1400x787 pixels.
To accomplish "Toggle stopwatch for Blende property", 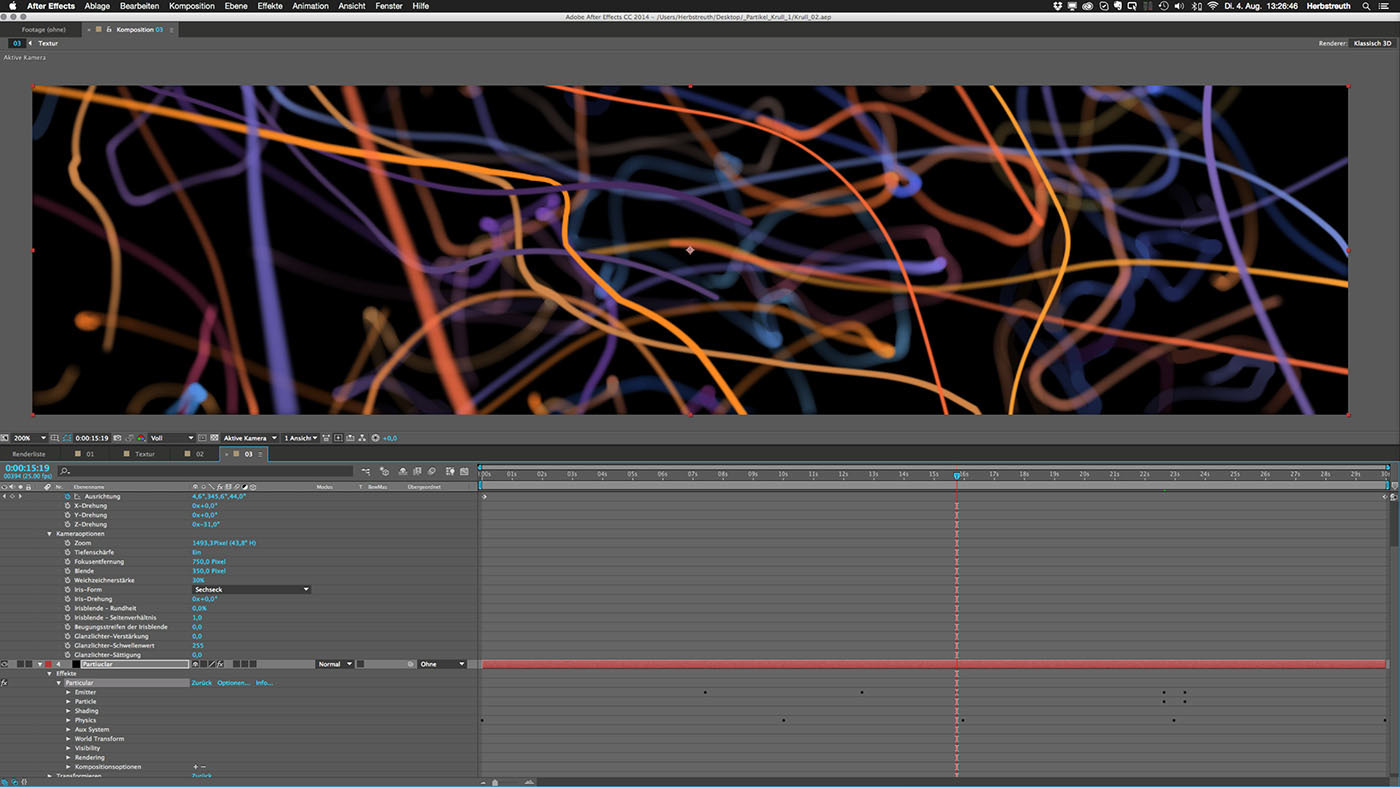I will pos(68,571).
